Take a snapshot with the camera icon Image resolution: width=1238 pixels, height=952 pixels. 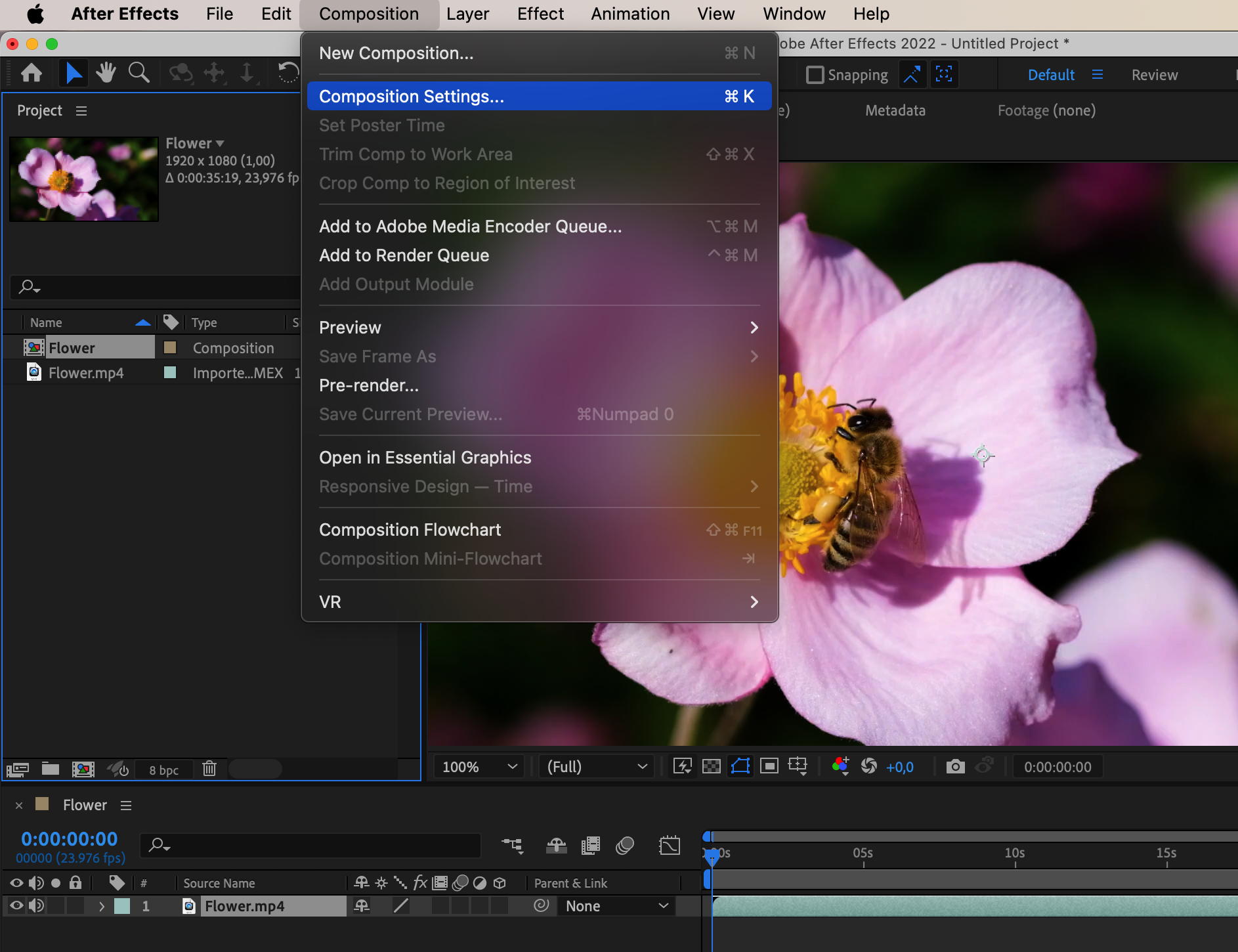[956, 766]
